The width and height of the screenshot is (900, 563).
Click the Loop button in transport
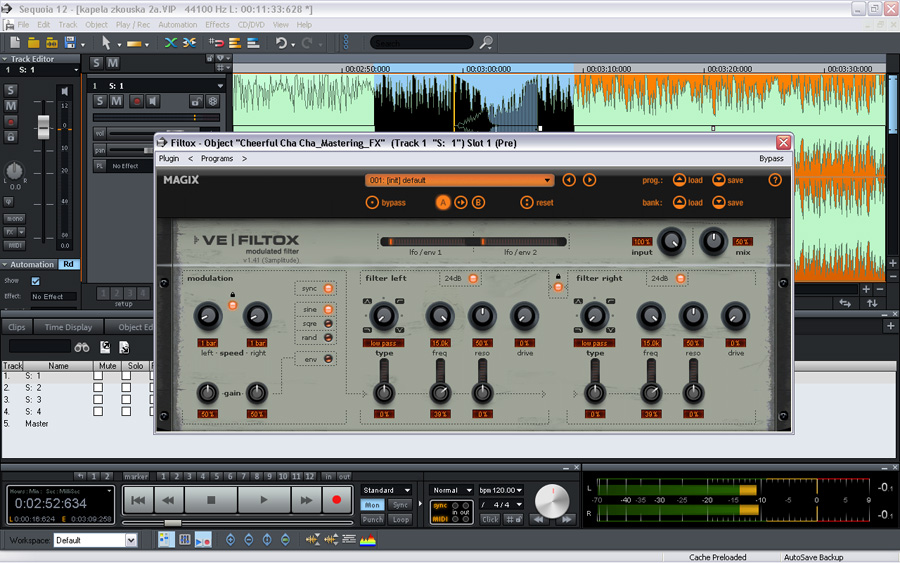pyautogui.click(x=401, y=520)
